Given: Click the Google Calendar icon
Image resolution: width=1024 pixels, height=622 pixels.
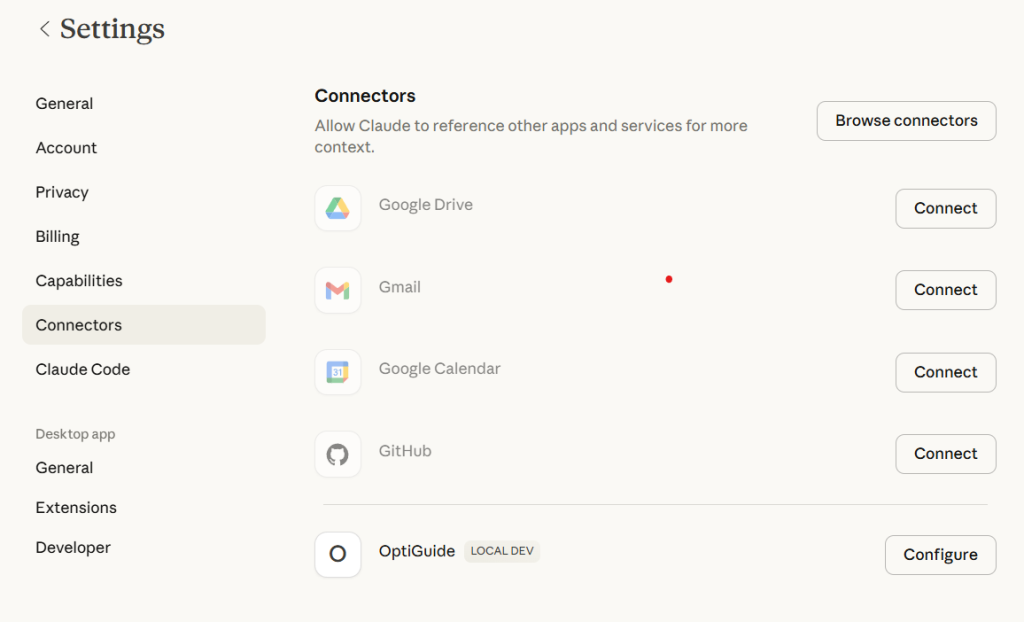Looking at the screenshot, I should (x=337, y=372).
